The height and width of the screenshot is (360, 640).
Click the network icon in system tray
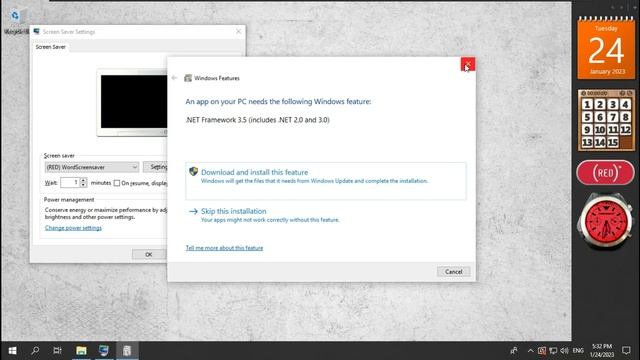[553, 351]
